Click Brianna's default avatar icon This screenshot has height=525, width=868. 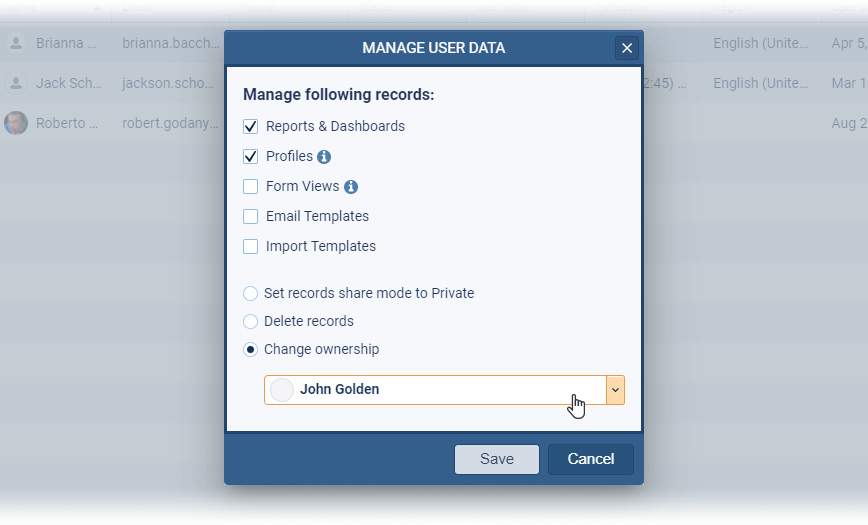pyautogui.click(x=16, y=43)
